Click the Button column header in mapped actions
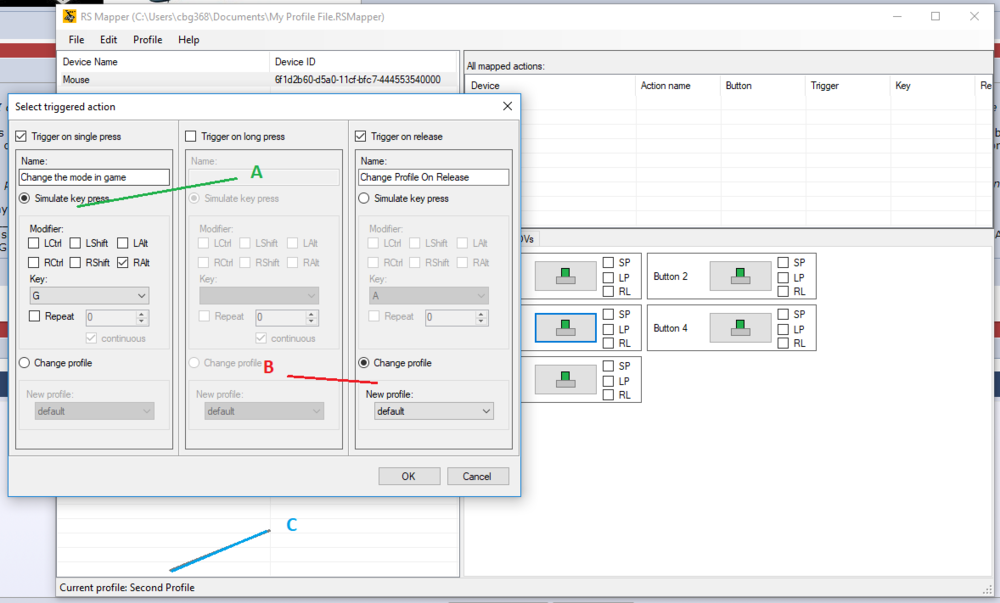 coord(763,85)
